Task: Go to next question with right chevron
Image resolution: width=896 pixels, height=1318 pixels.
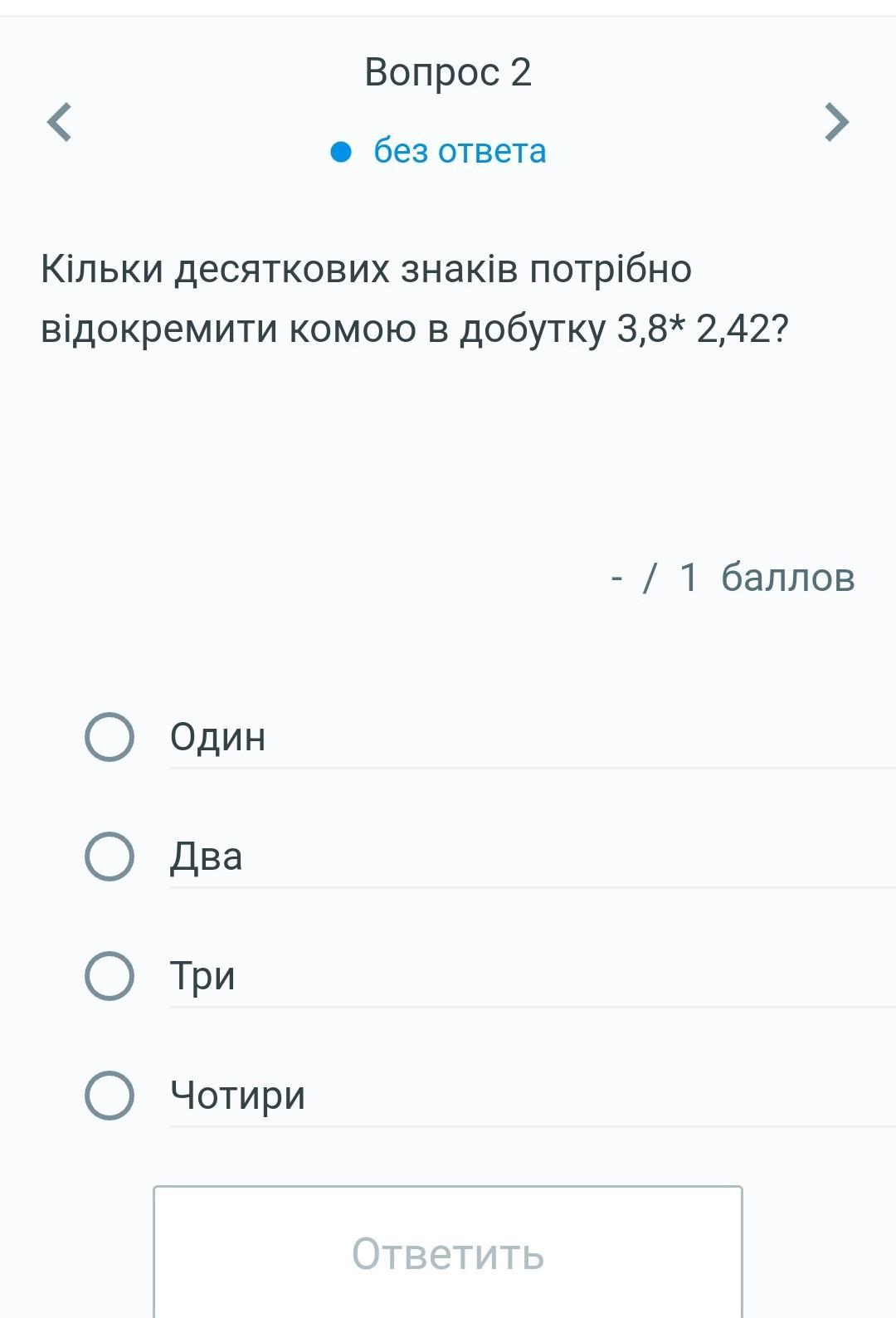Action: 836,122
